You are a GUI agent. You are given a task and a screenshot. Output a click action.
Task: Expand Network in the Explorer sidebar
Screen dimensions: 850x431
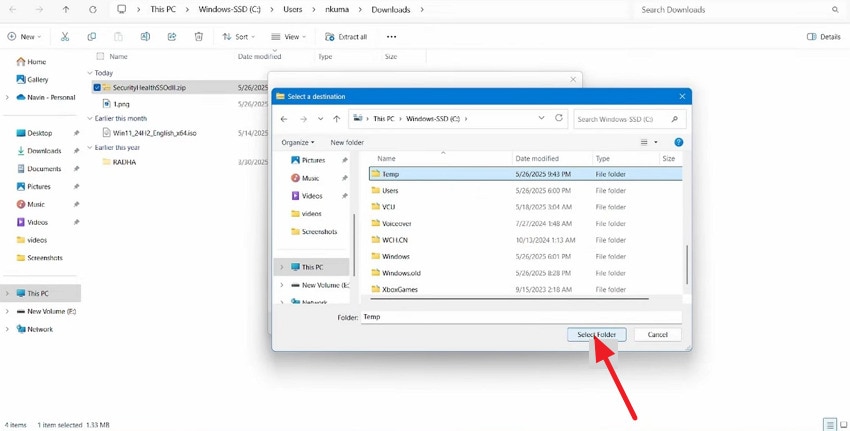pyautogui.click(x=7, y=329)
